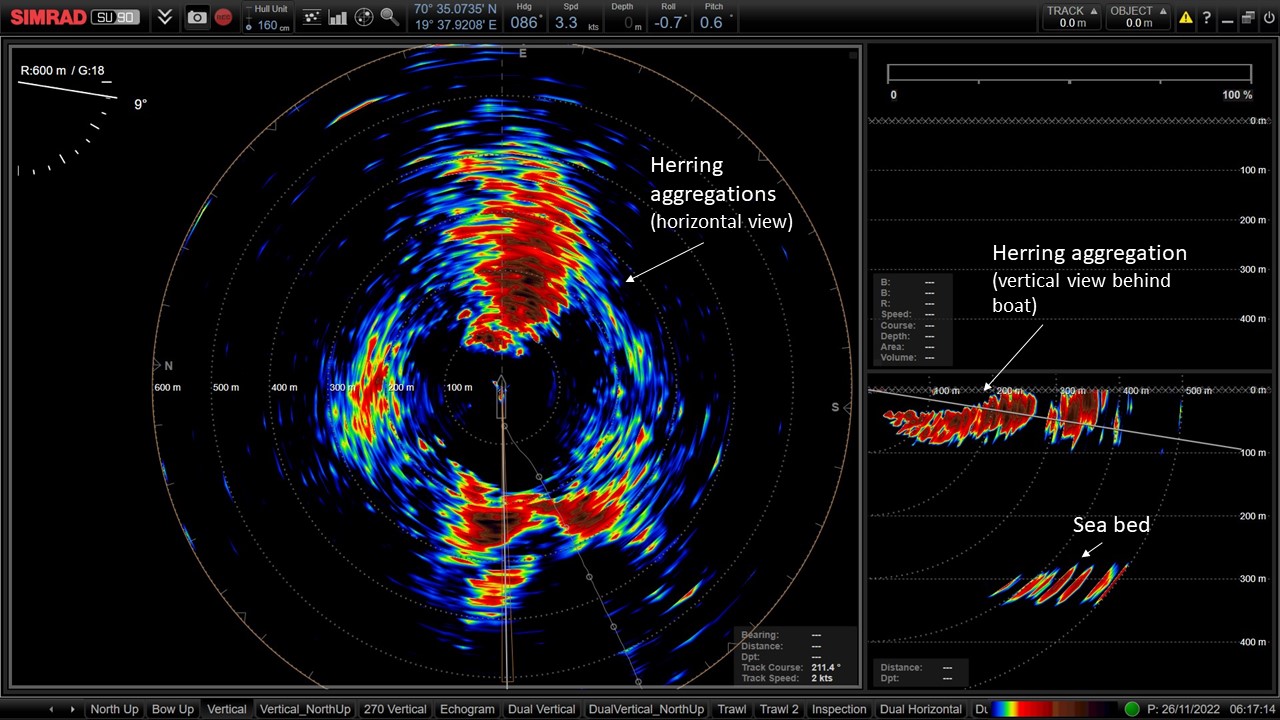
Task: Click the warning triangle alert icon
Action: 1185,17
